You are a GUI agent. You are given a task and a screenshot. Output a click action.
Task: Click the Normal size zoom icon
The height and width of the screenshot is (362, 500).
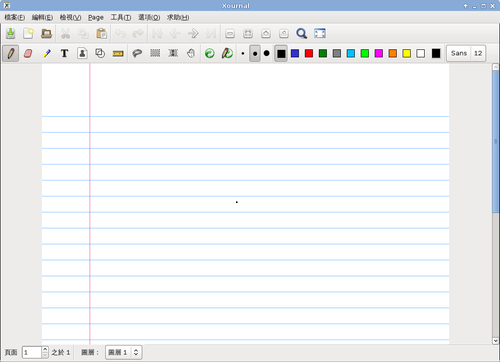(x=284, y=33)
